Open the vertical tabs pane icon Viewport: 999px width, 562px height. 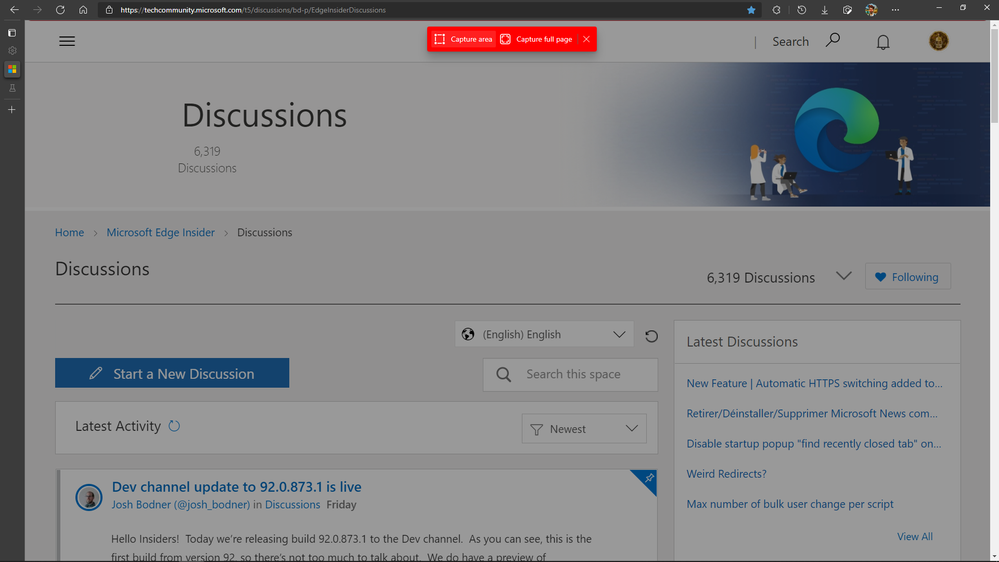coord(11,32)
